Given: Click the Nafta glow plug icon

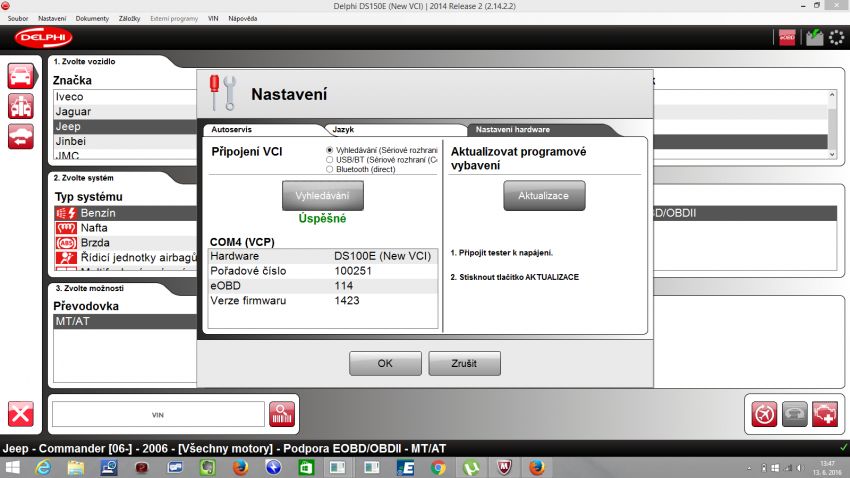Looking at the screenshot, I should point(66,228).
